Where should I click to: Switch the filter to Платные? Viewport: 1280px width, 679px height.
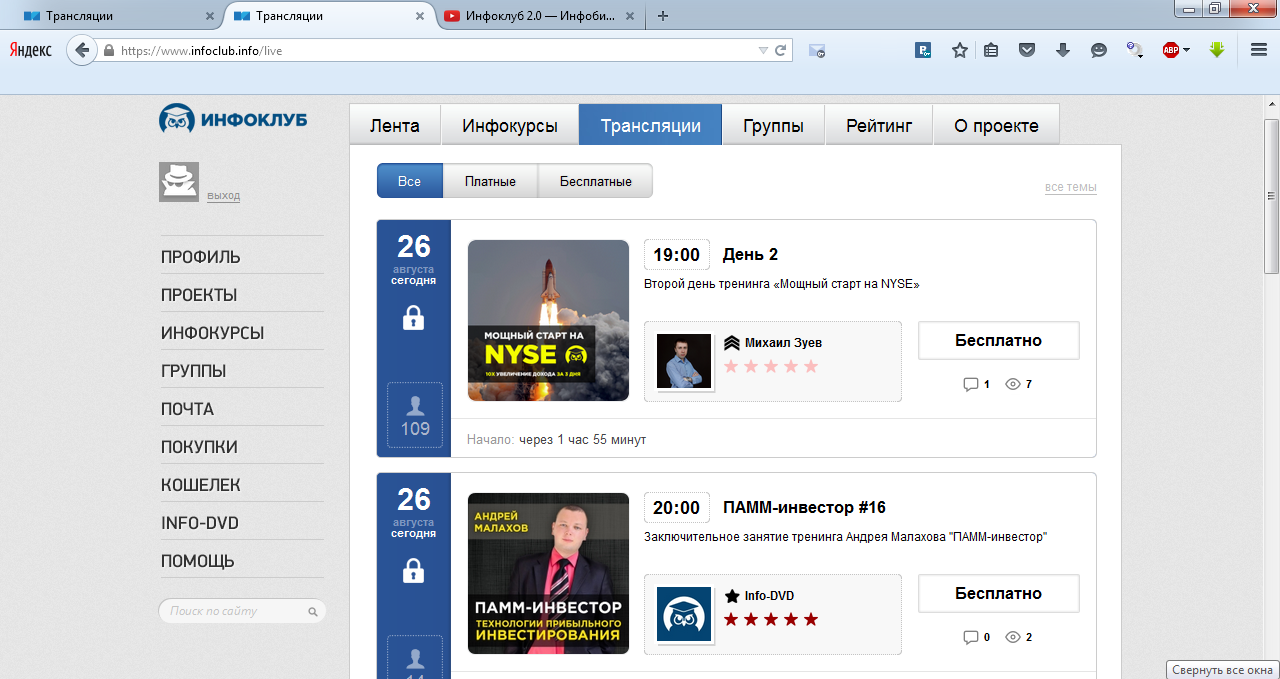pyautogui.click(x=490, y=181)
